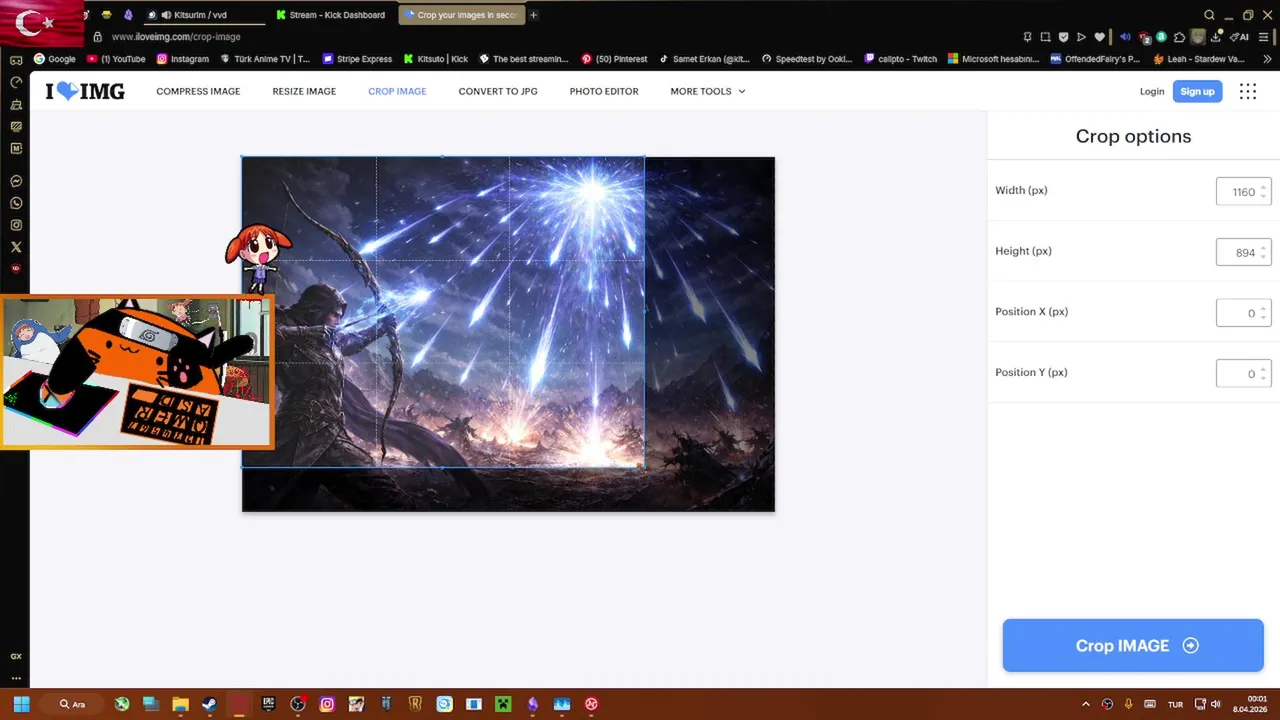Click the Crop IMAGE button label
Image resolution: width=1280 pixels, height=720 pixels.
coord(1122,646)
